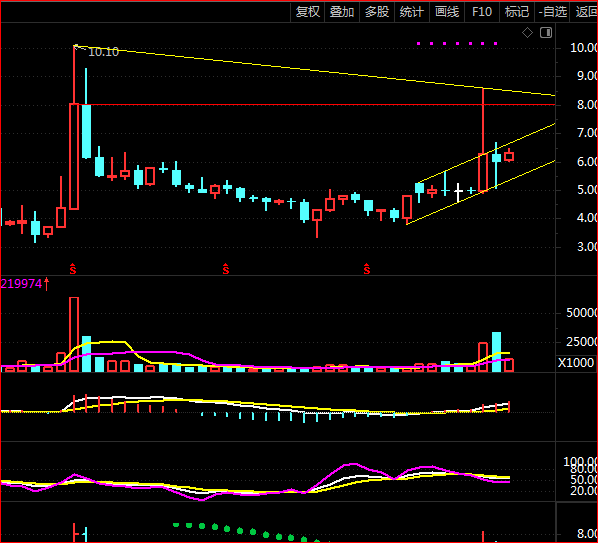Activate the 画线 draw line tool

point(447,12)
